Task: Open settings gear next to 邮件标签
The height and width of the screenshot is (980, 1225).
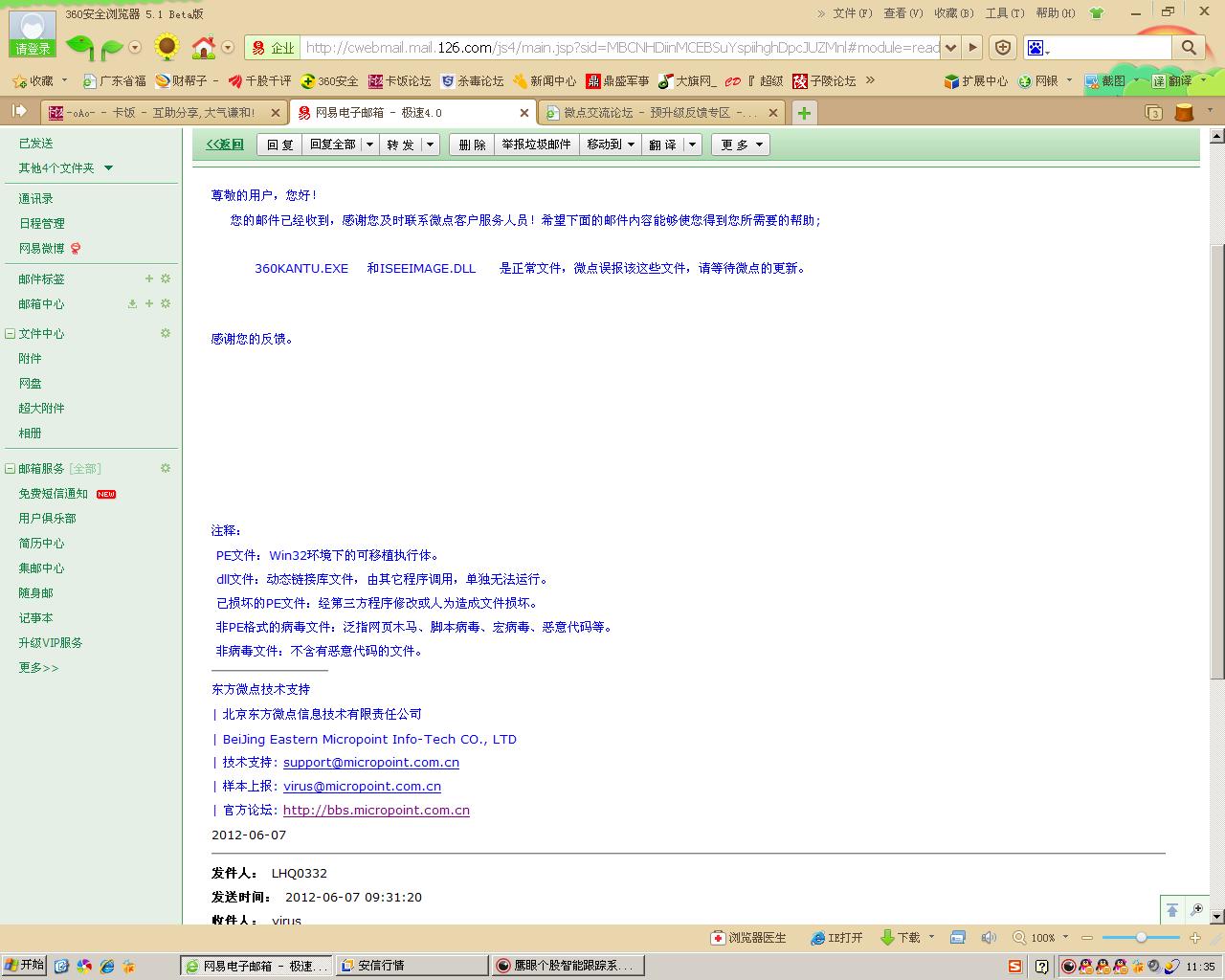Action: (166, 278)
